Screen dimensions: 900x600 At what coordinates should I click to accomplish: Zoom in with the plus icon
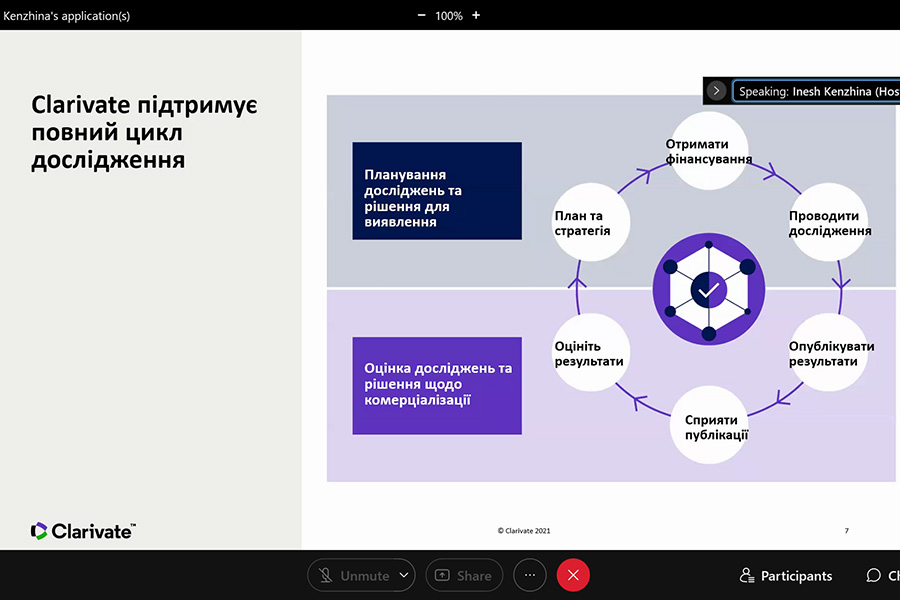click(x=476, y=15)
